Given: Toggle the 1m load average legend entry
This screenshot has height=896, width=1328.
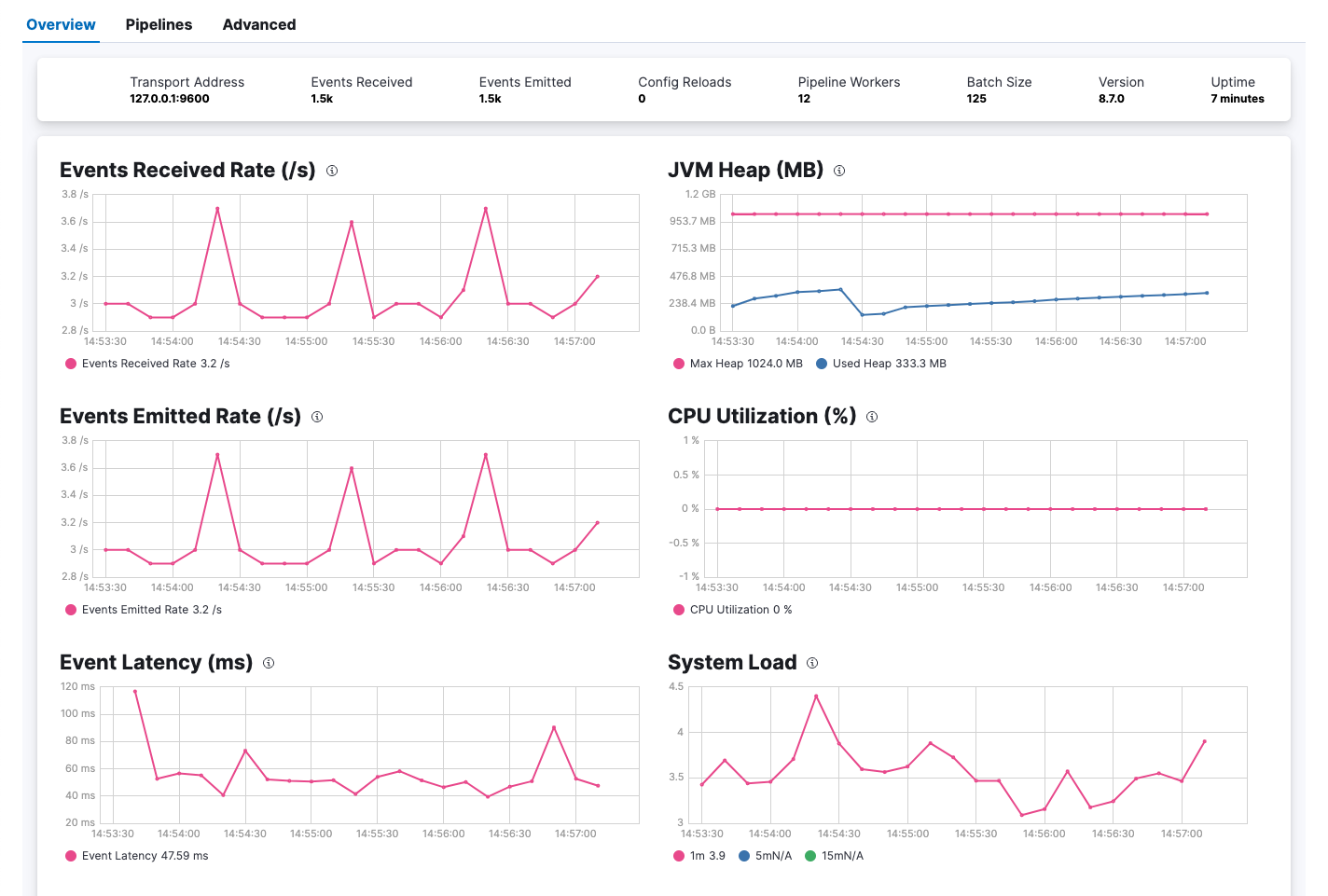Looking at the screenshot, I should click(x=699, y=855).
